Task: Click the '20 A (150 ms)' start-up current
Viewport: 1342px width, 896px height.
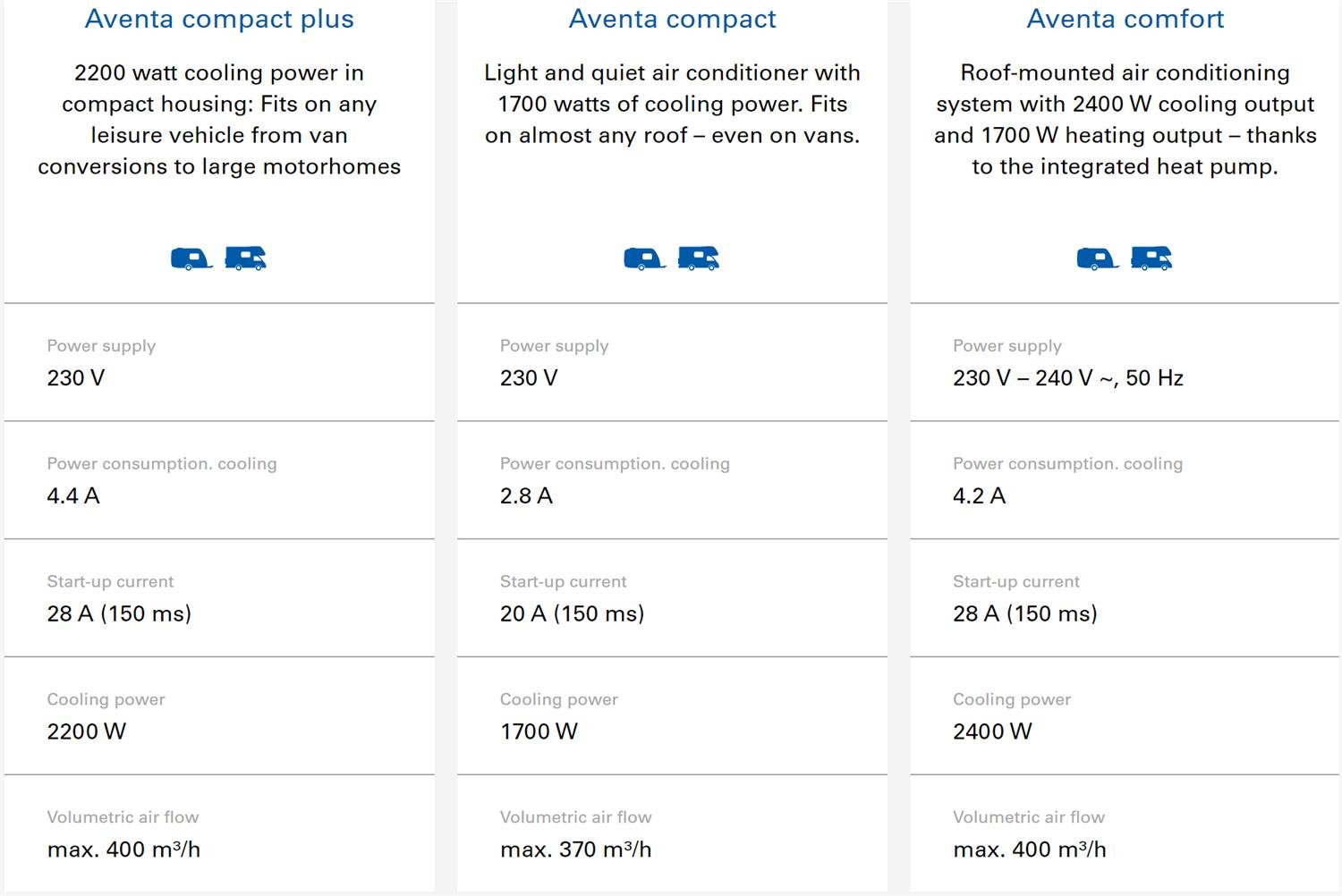Action: 573,613
